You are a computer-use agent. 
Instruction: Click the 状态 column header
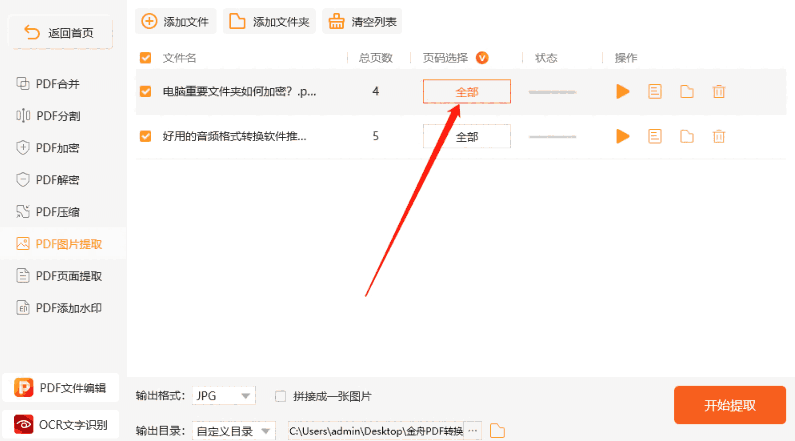point(547,58)
